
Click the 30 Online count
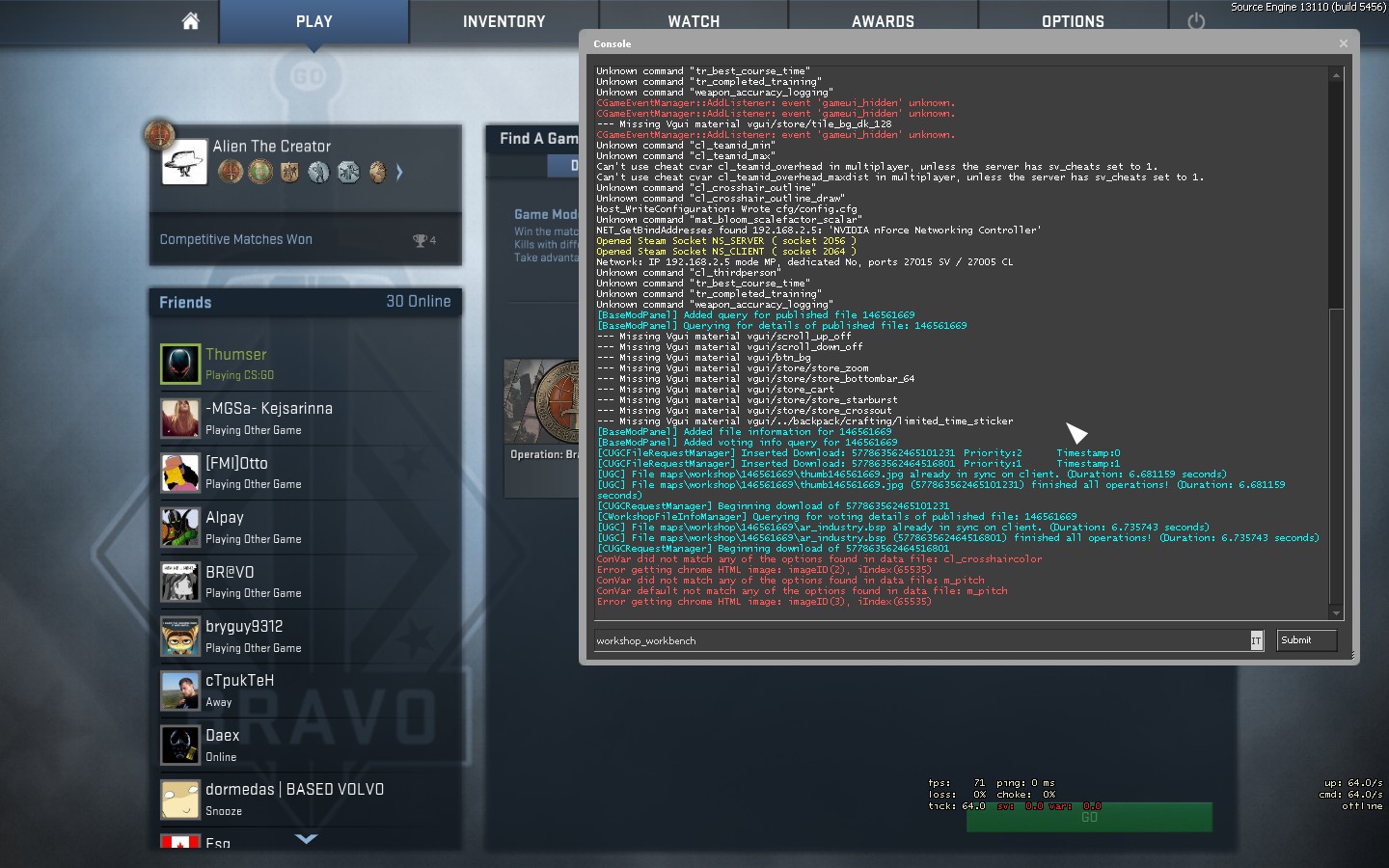[x=419, y=302]
